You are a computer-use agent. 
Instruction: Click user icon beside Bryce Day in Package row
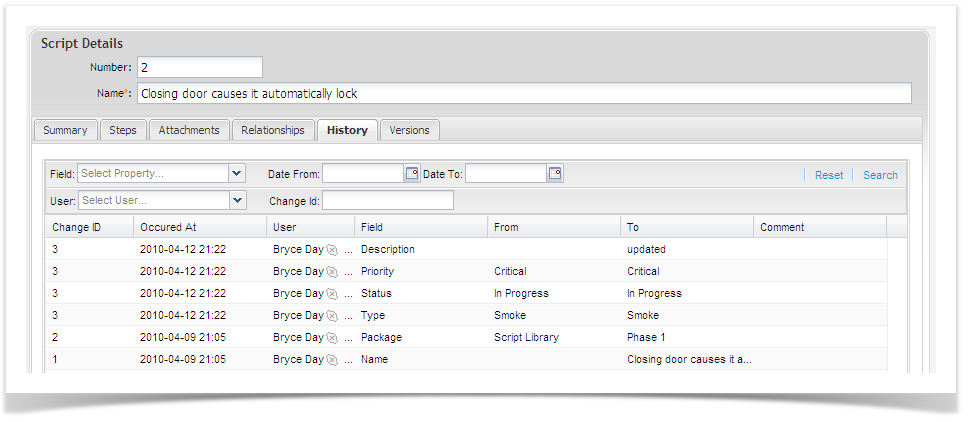tap(332, 338)
